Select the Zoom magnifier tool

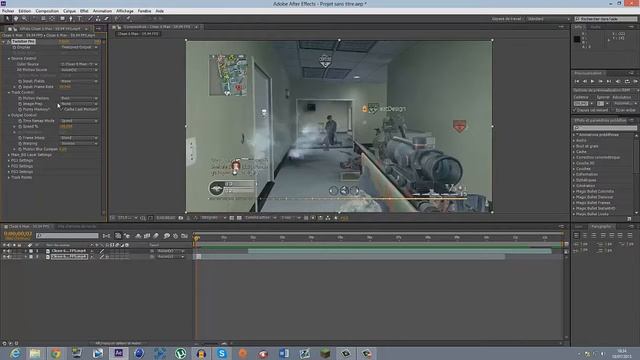[24, 18]
